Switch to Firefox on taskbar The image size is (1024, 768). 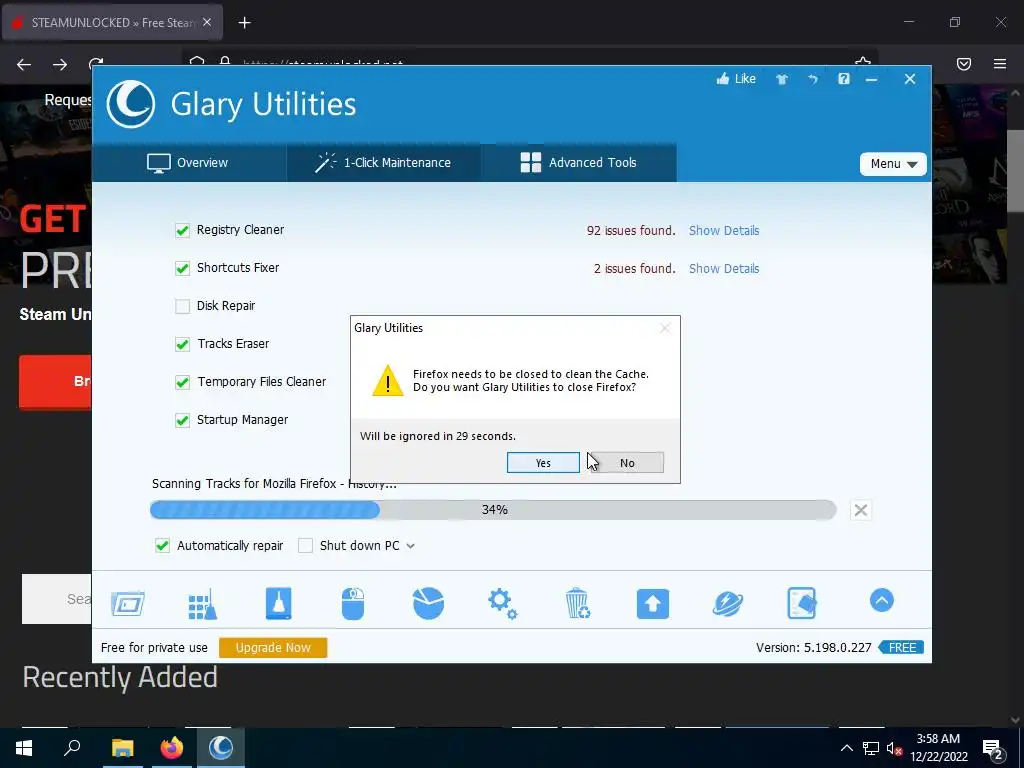click(172, 748)
